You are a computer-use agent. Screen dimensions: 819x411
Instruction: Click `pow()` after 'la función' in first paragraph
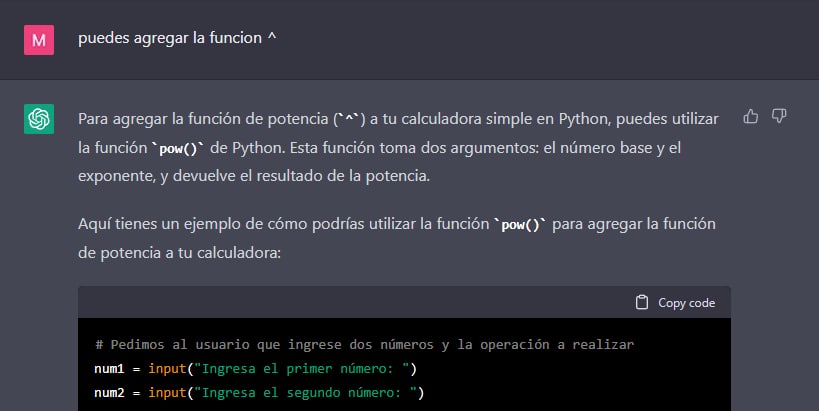178,148
